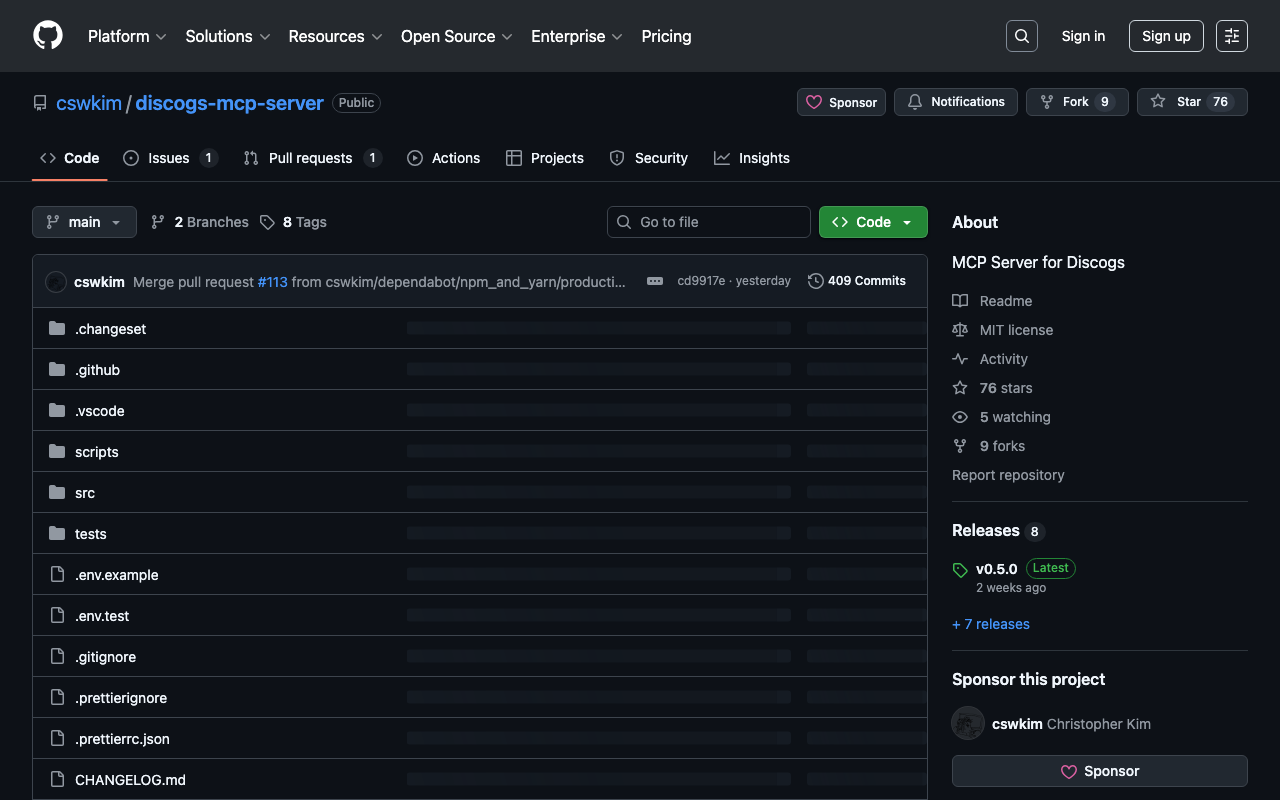Open the + 7 releases link
The height and width of the screenshot is (800, 1280).
[x=990, y=624]
